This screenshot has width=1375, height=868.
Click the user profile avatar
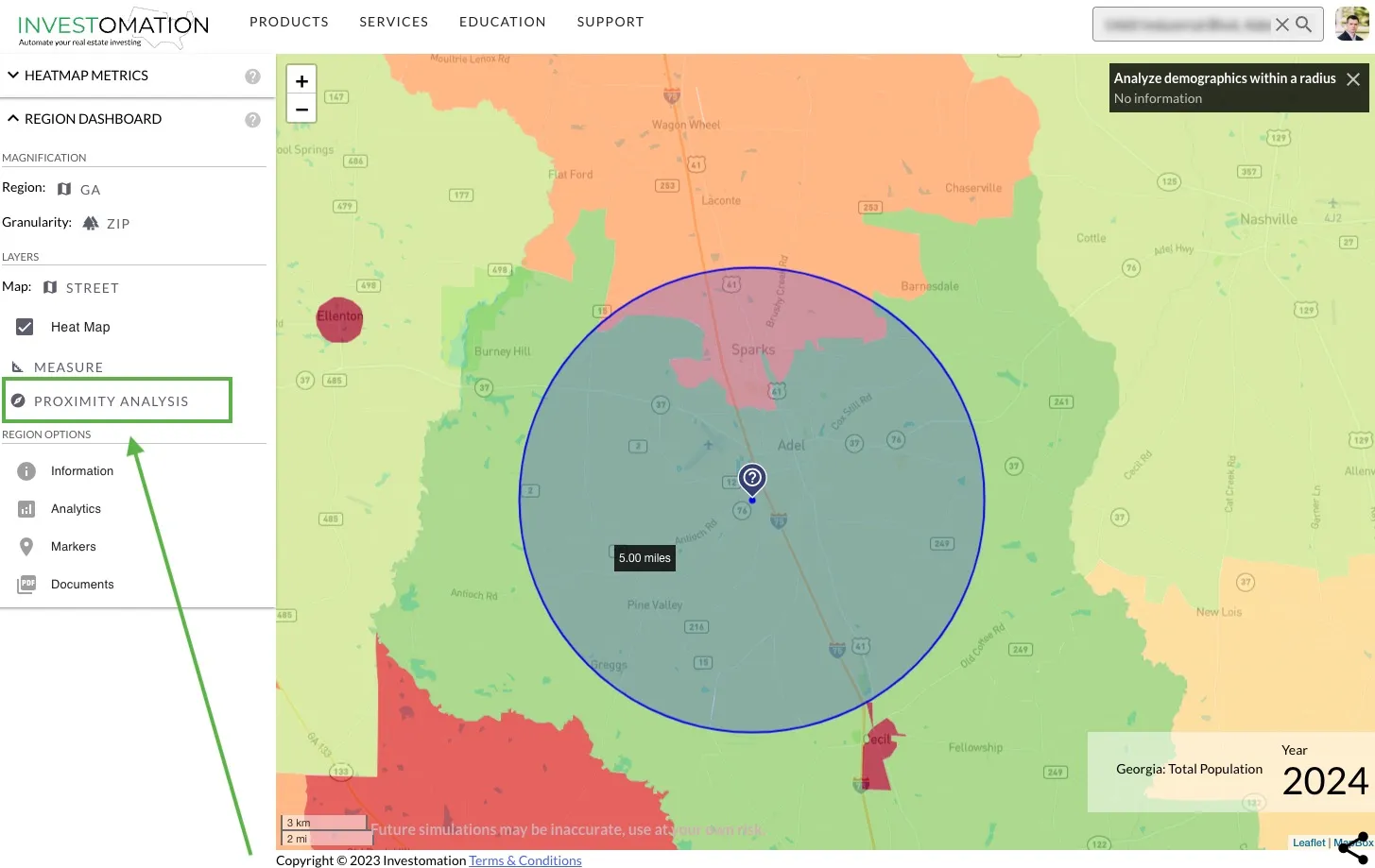(x=1352, y=24)
